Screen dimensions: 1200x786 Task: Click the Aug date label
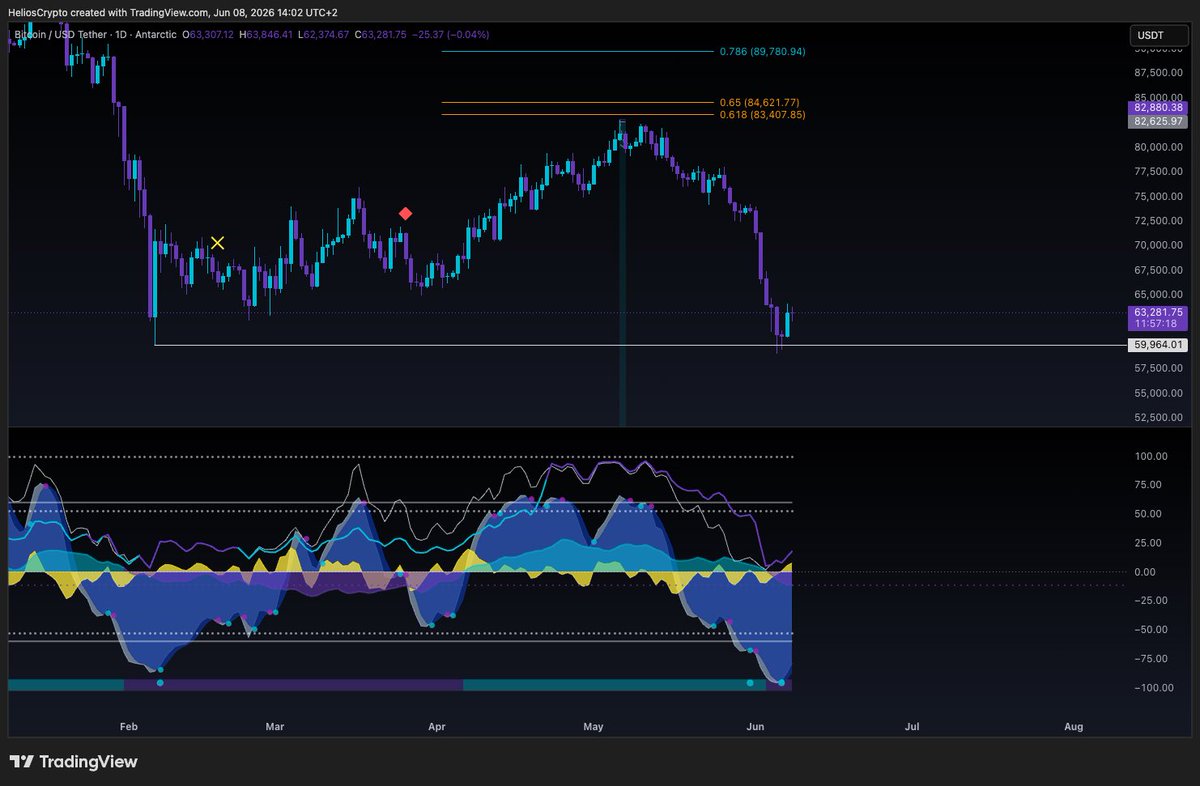point(1073,726)
